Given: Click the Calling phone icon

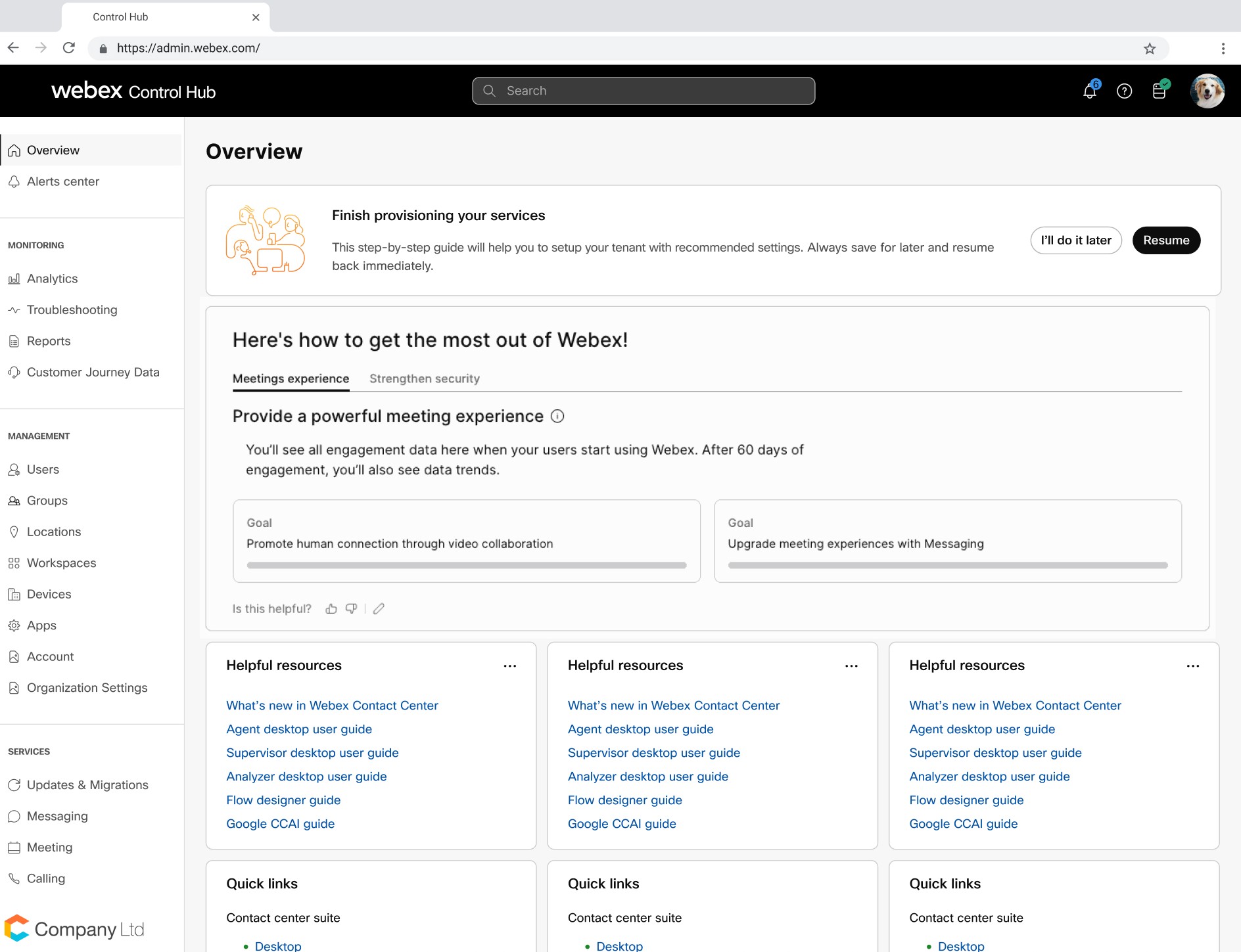Looking at the screenshot, I should pyautogui.click(x=14, y=878).
